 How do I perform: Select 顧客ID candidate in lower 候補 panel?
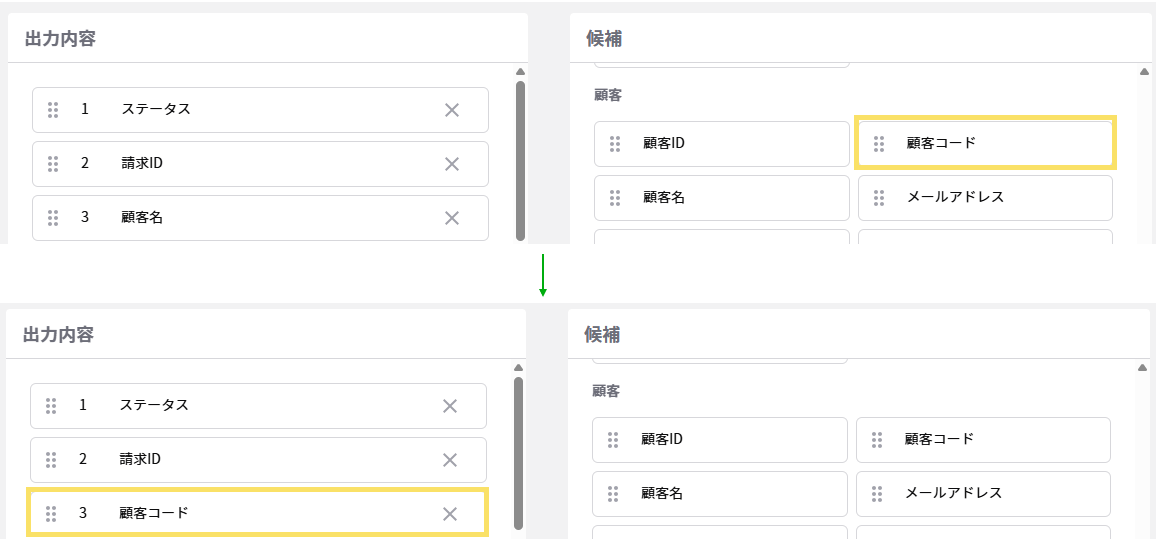[720, 440]
